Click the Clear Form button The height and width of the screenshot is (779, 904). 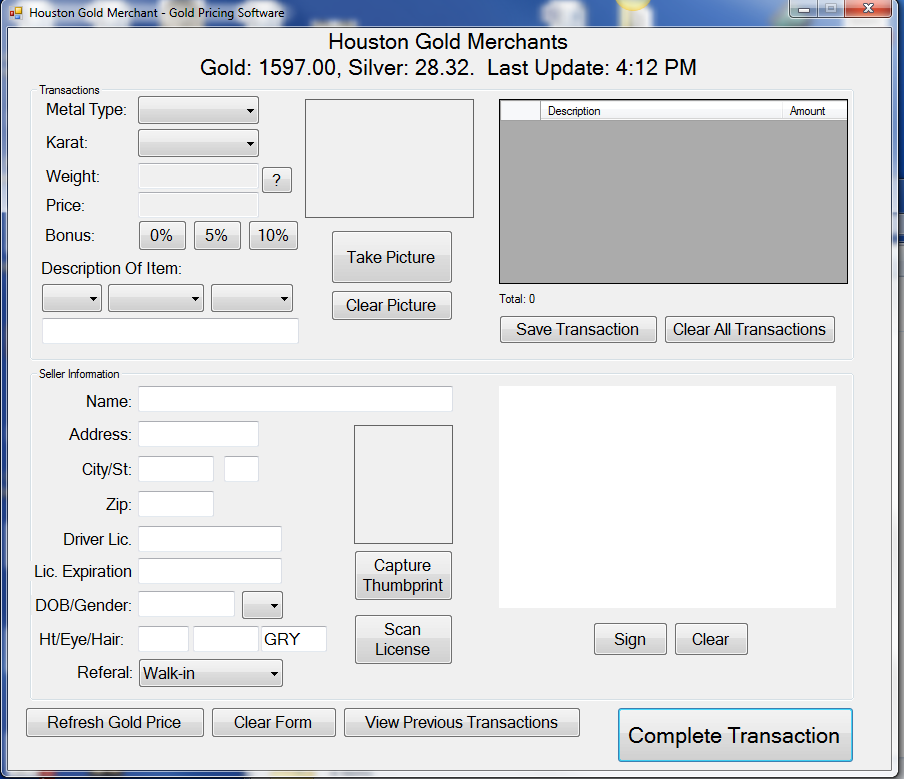[273, 722]
